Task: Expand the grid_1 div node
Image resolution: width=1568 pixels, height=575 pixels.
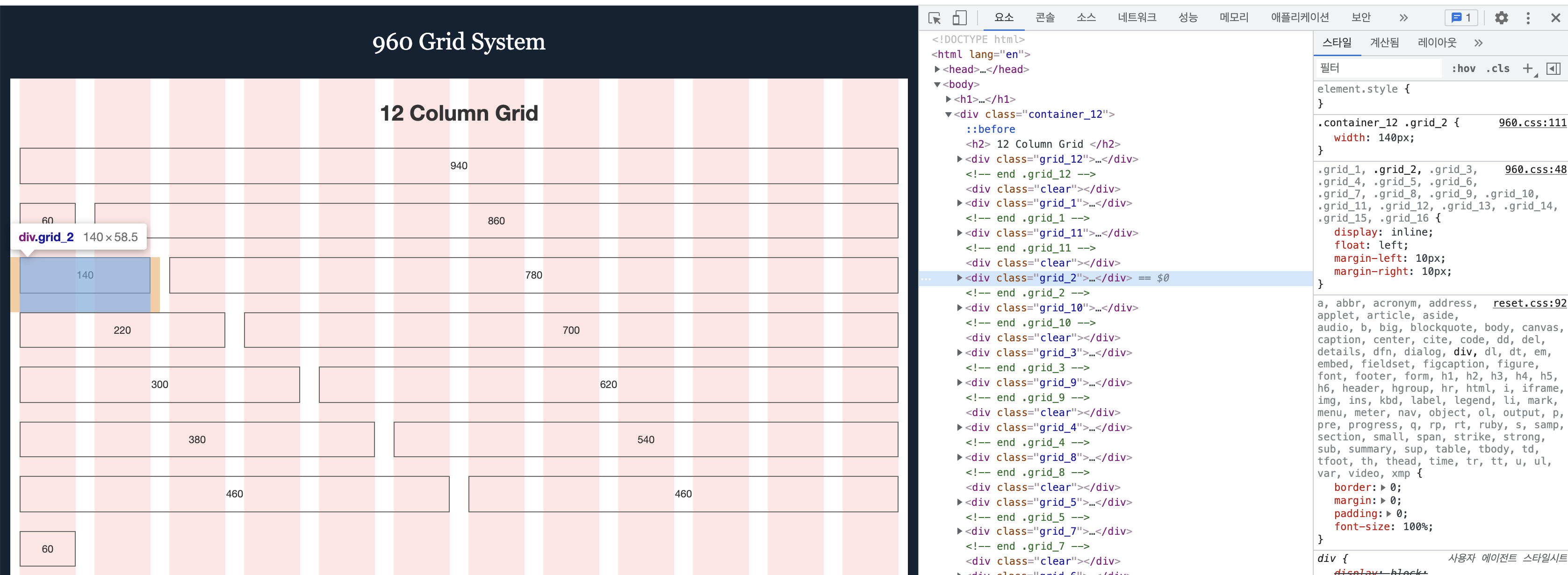Action: click(x=960, y=203)
